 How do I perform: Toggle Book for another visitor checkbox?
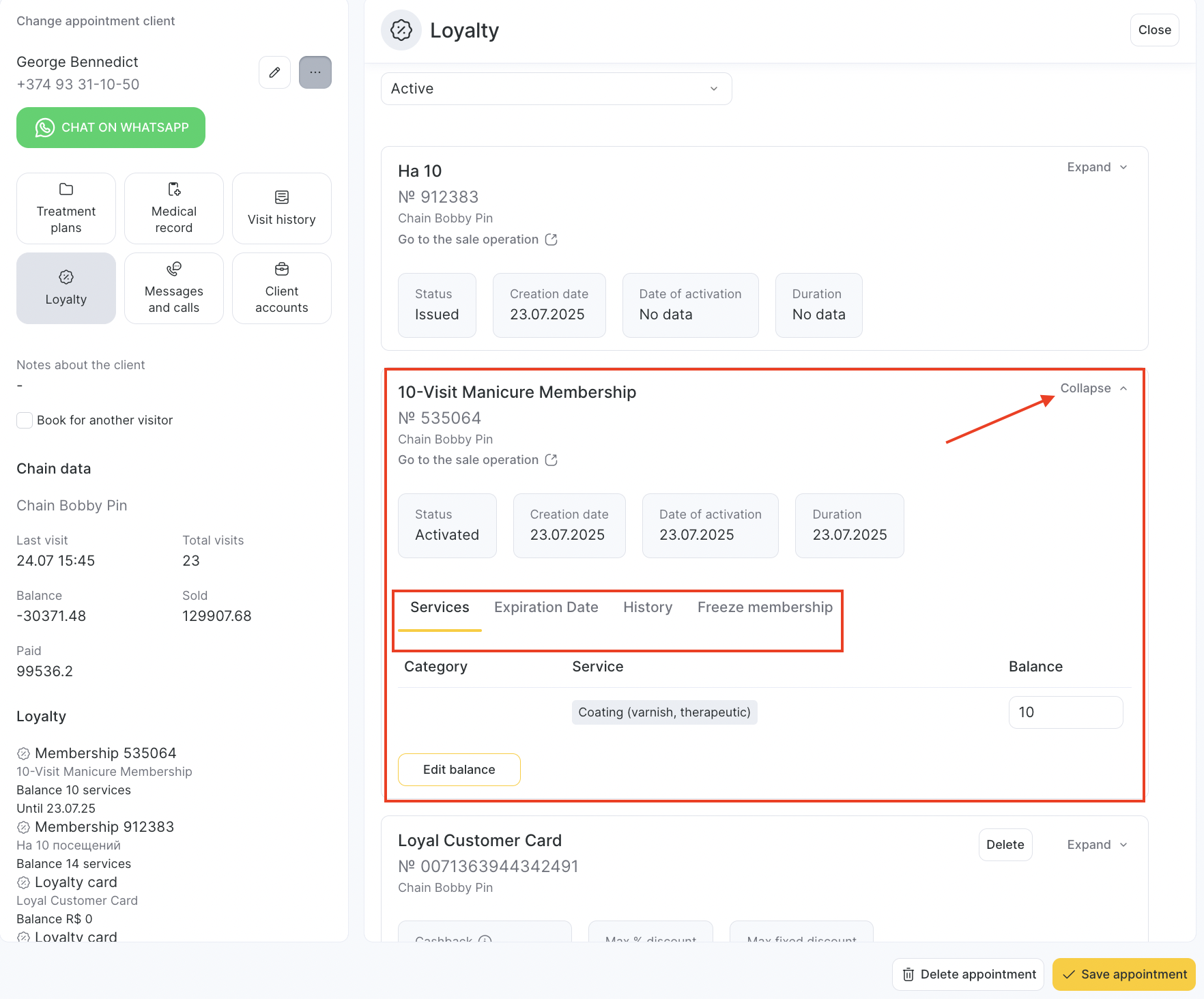[x=25, y=420]
